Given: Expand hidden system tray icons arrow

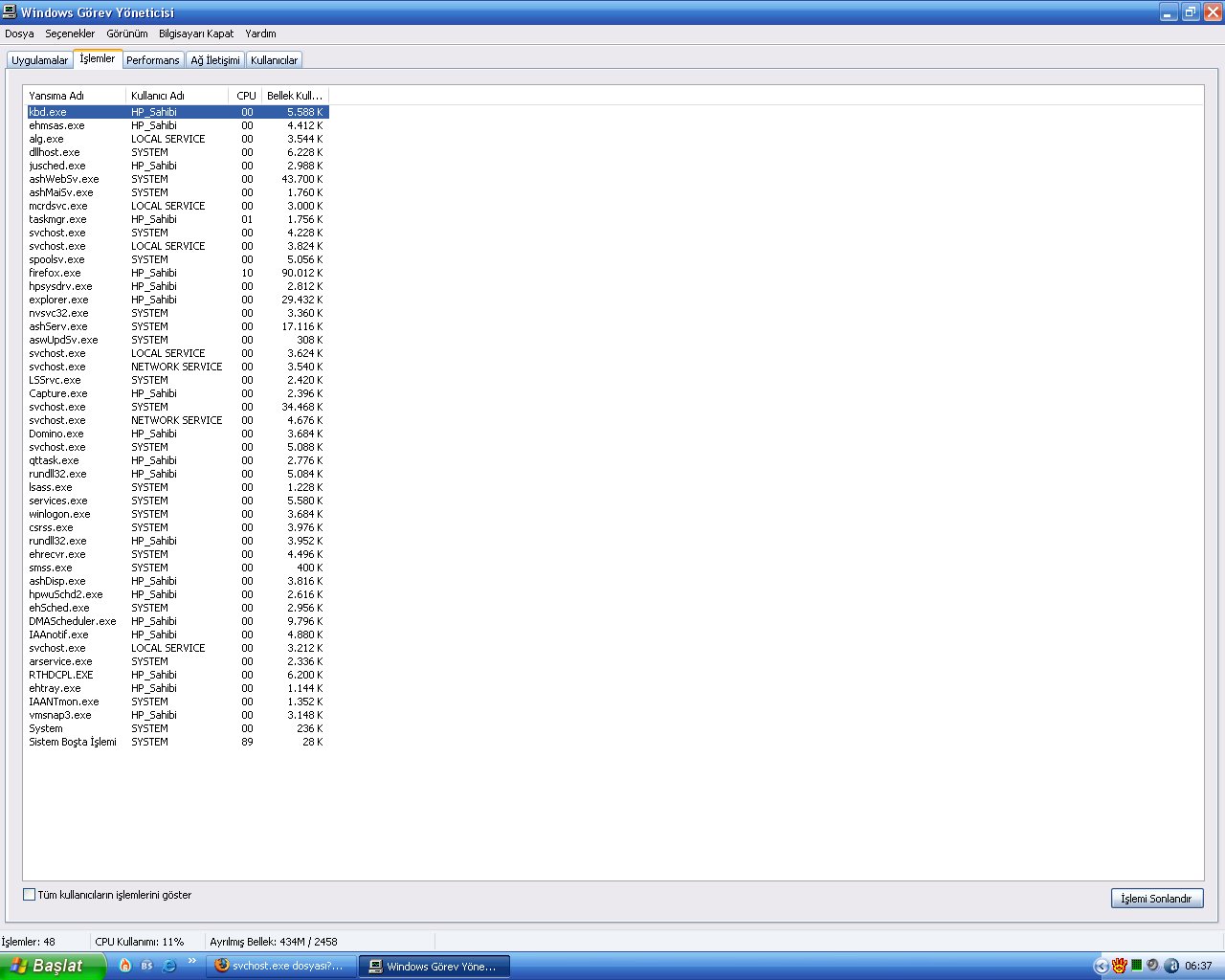Looking at the screenshot, I should [1101, 966].
